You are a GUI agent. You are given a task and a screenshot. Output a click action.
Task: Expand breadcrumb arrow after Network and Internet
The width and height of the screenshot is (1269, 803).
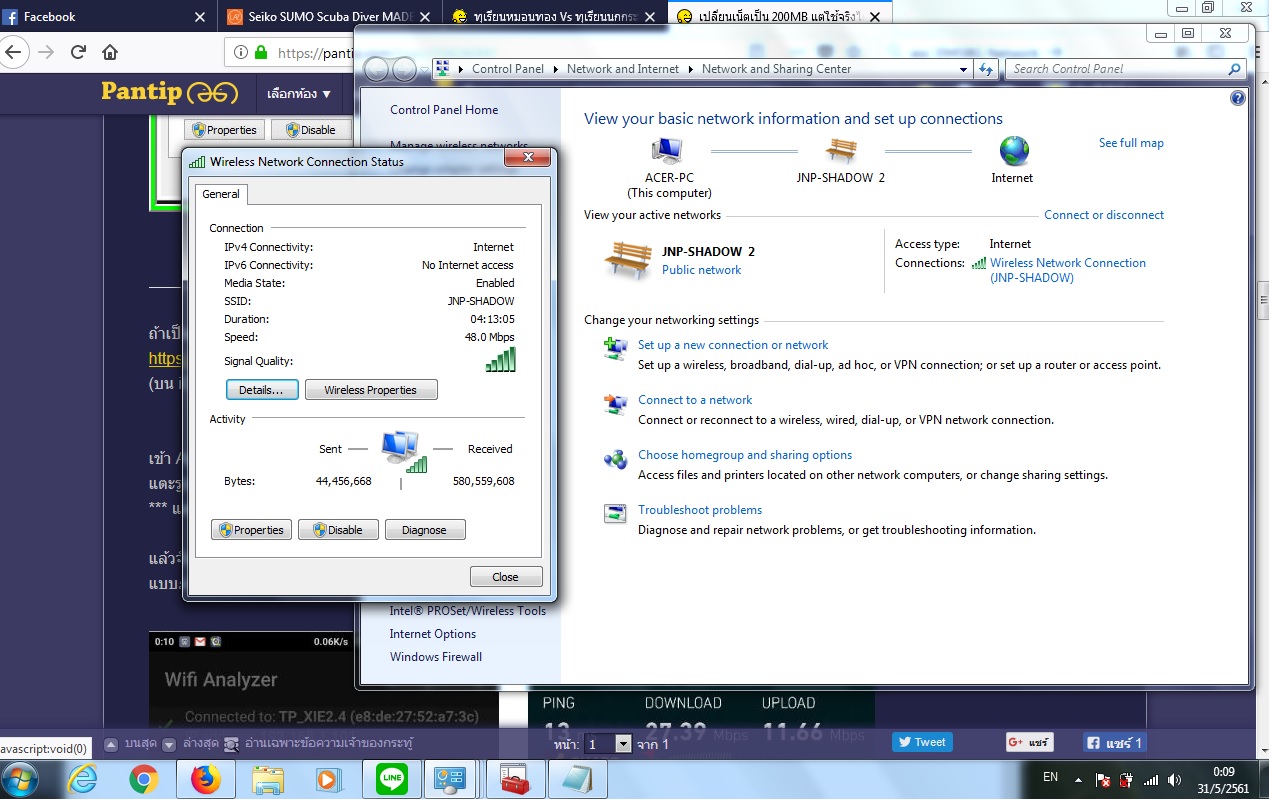(x=690, y=69)
